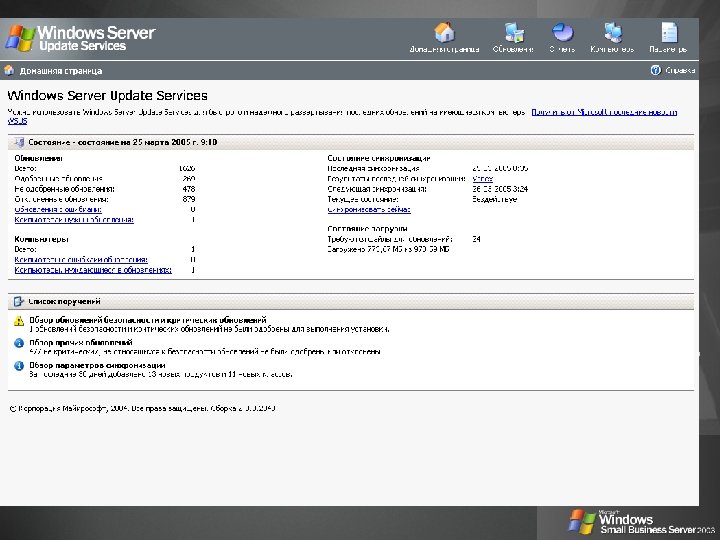Open the Успех last synchronization result link

(482, 179)
